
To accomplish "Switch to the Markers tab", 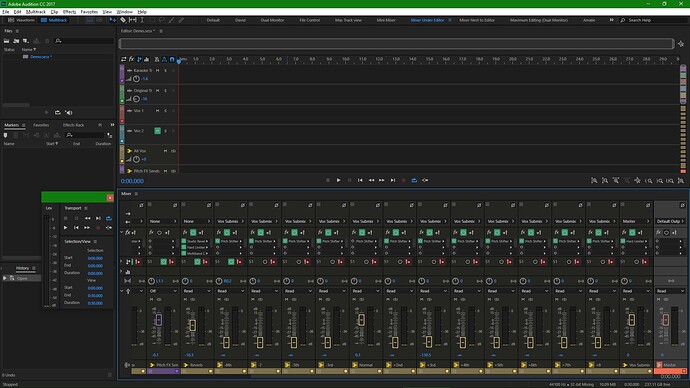I will [11, 125].
